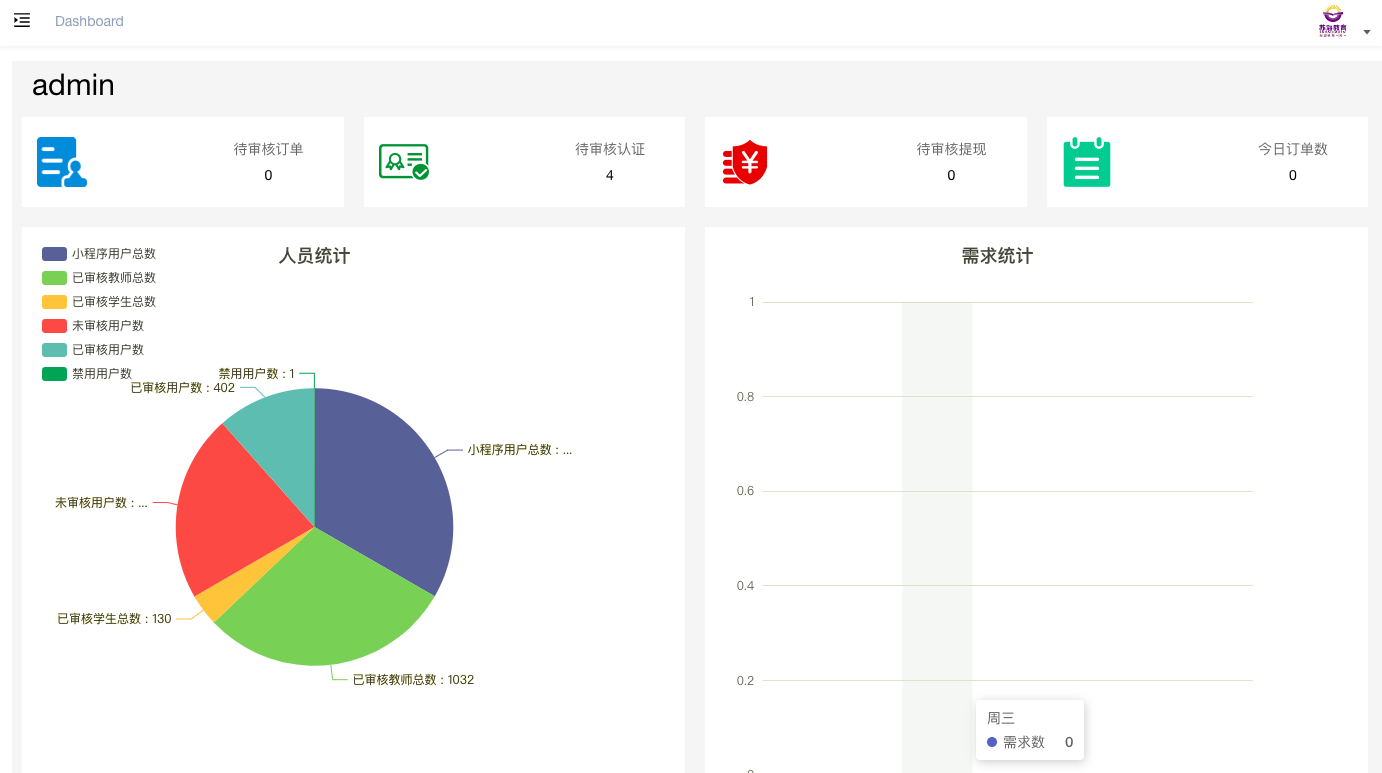Click the 人员统计 chart title

coord(314,256)
